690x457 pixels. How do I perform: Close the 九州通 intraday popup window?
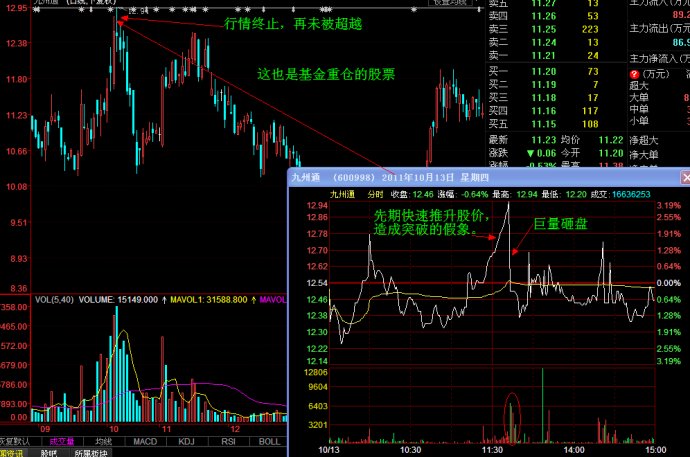(681, 177)
